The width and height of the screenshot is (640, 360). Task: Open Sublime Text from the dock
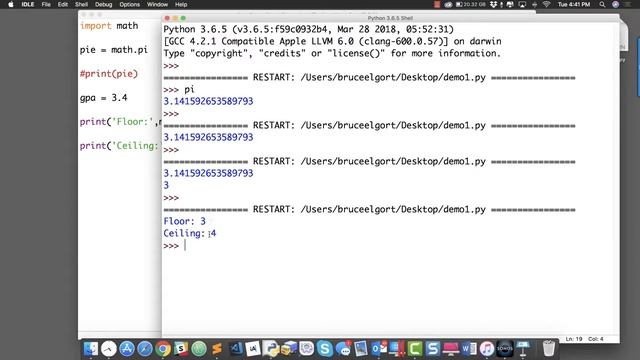click(217, 349)
